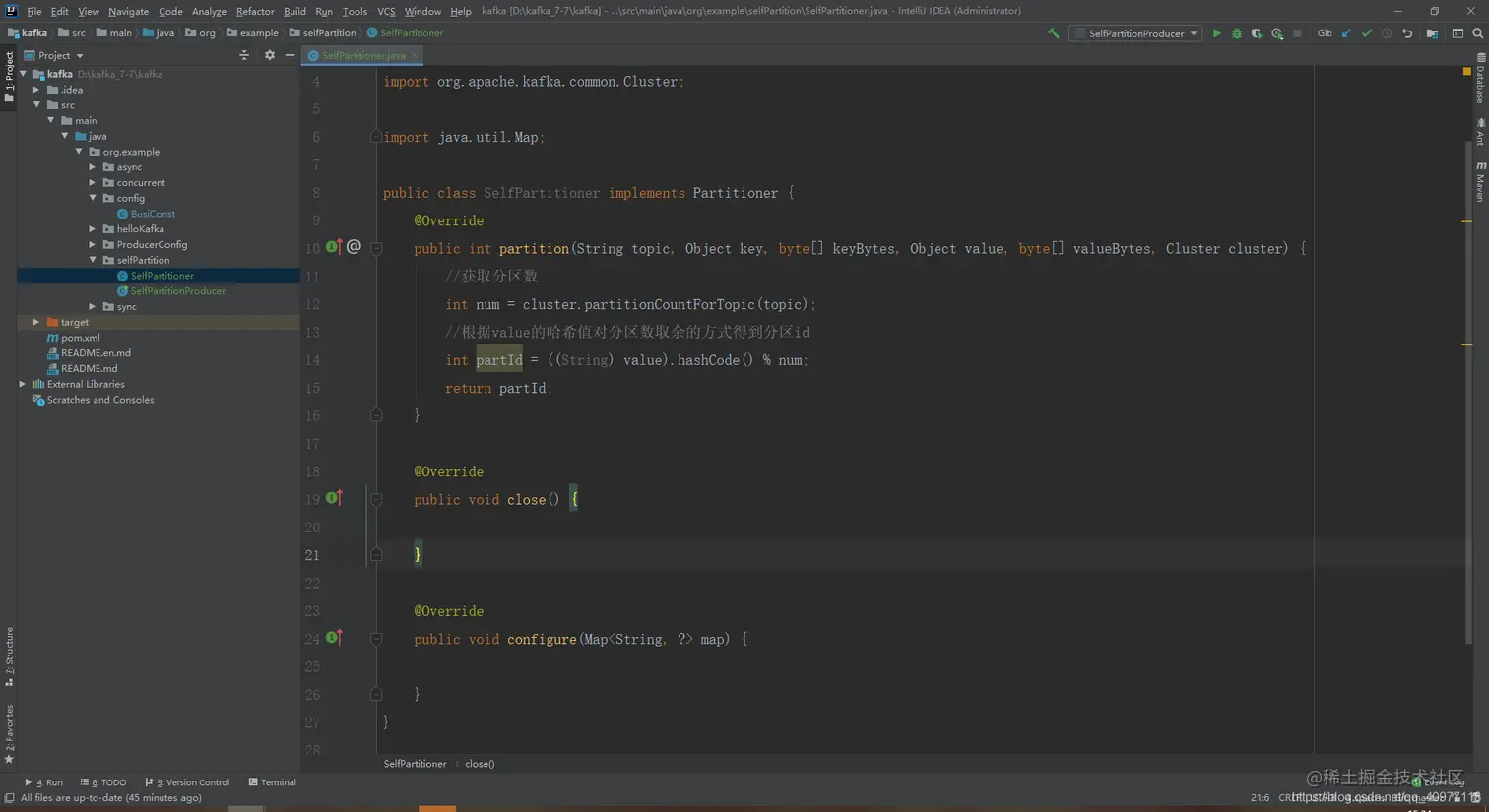
Task: Expand the .idea folder
Action: tap(37, 90)
